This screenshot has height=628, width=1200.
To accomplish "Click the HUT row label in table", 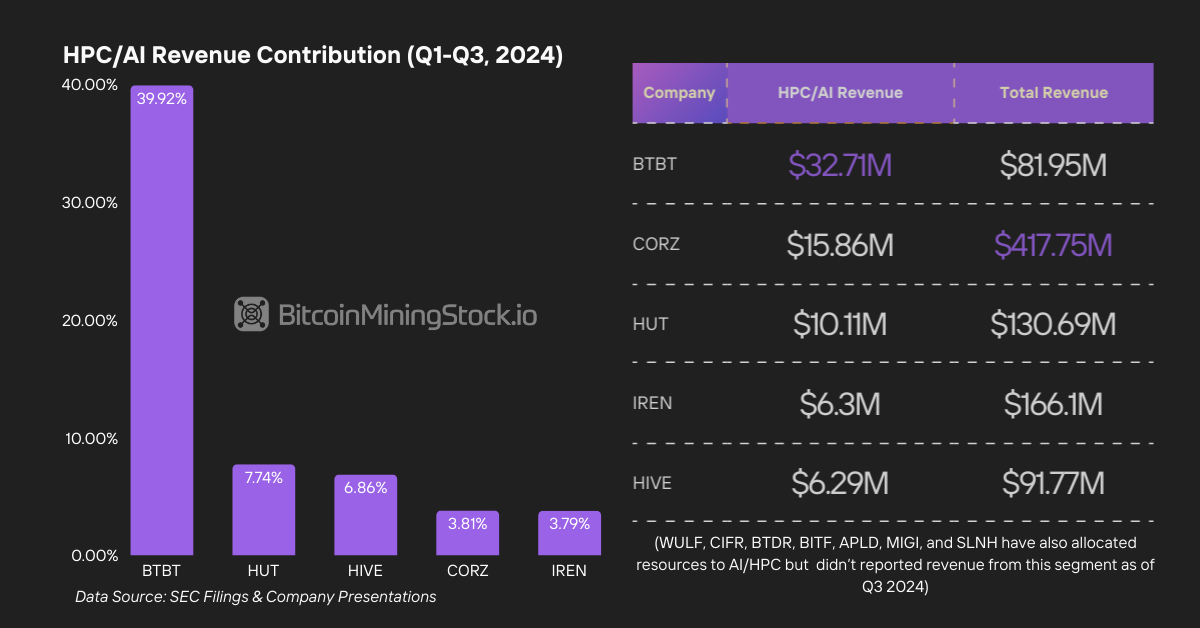I will point(650,324).
